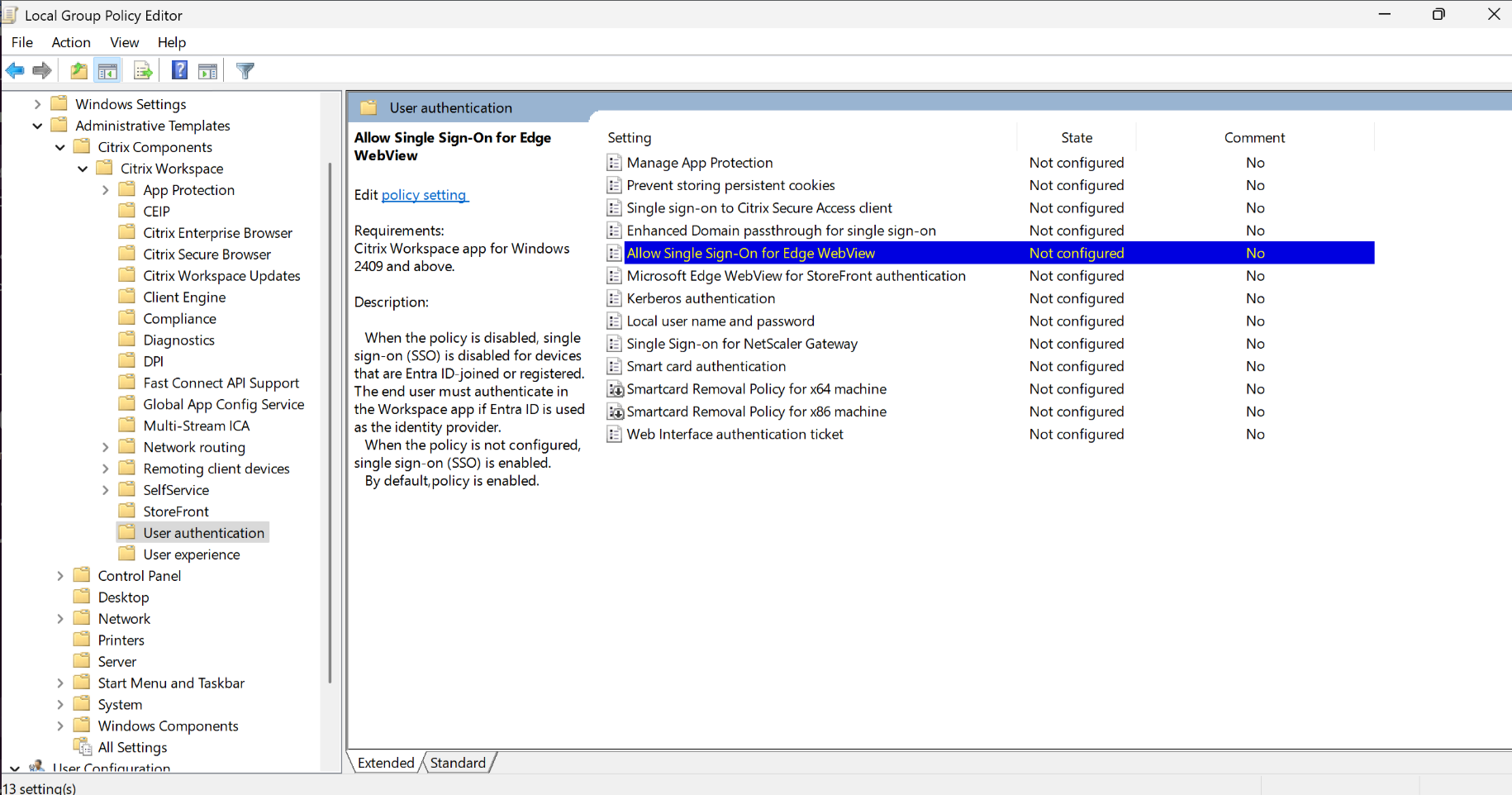This screenshot has height=795, width=1512.
Task: Click the folder icon beside Citrix Secure Browser
Action: pyautogui.click(x=127, y=254)
